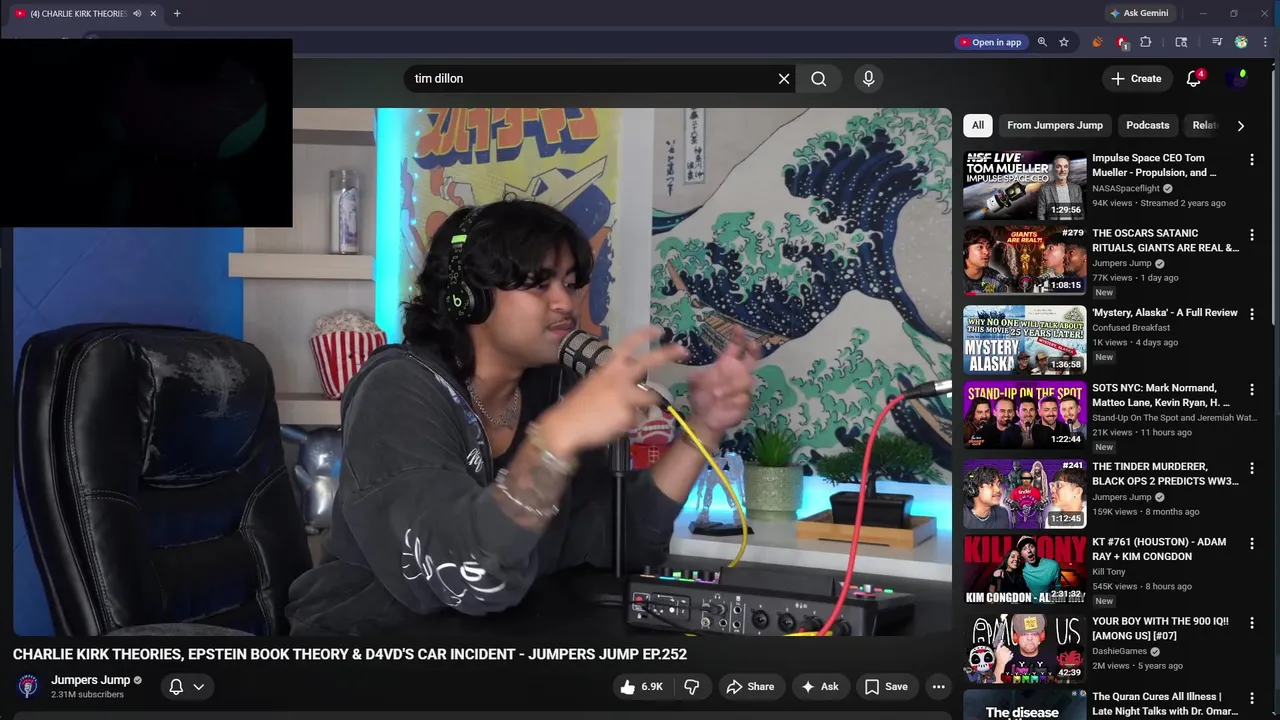Like the video showing 6.9K likes
The height and width of the screenshot is (720, 1280).
641,687
